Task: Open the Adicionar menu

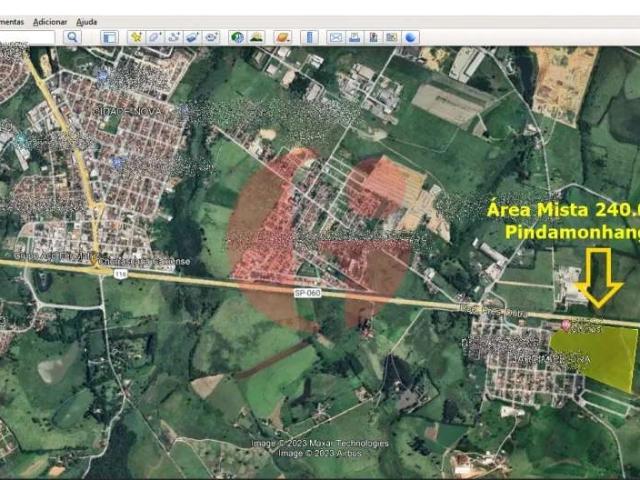Action: 50,21
